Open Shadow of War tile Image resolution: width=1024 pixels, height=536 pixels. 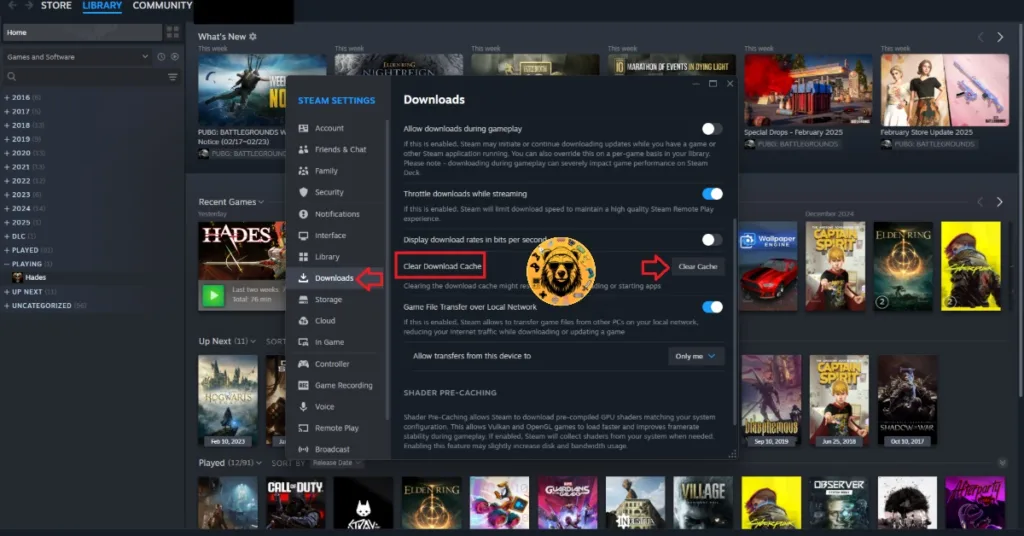(x=907, y=401)
